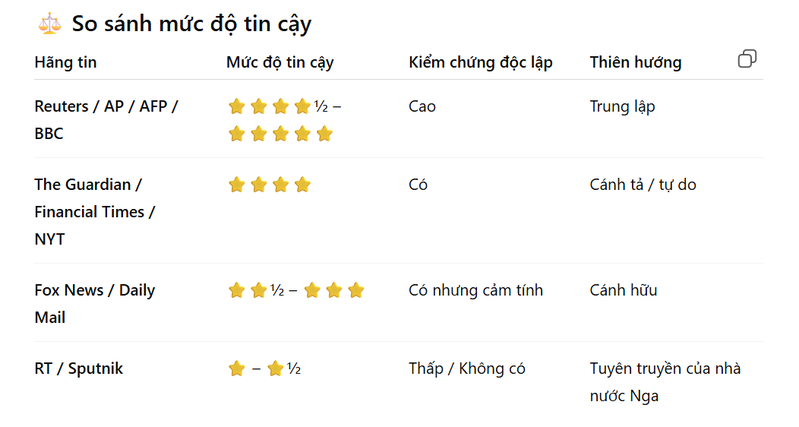Click the Reuters / AP / AFP / BBC star rating
The image size is (799, 427).
pos(283,120)
